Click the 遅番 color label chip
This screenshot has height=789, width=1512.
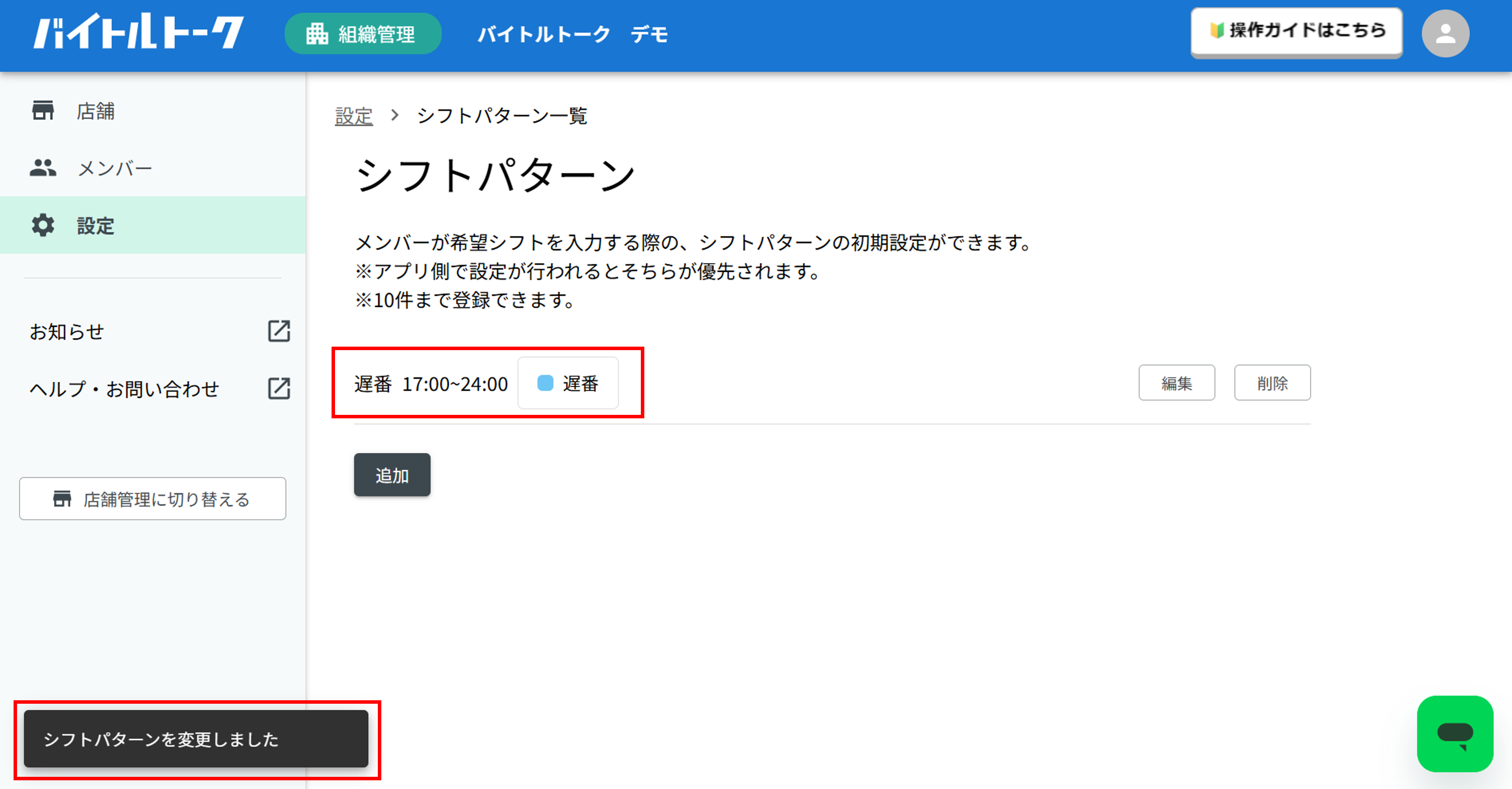(567, 383)
